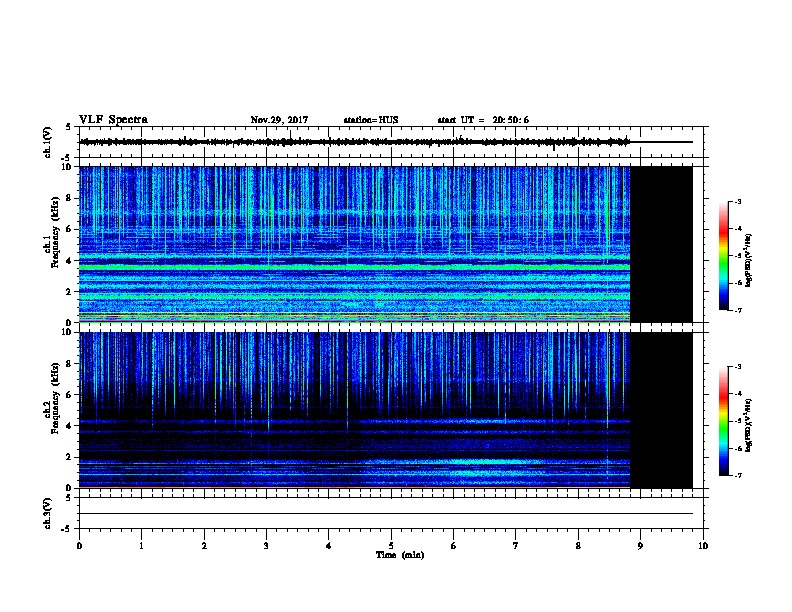This screenshot has height=612, width=792.
Task: Click the "-7" label on ch.1 color bar
Action: point(737,310)
